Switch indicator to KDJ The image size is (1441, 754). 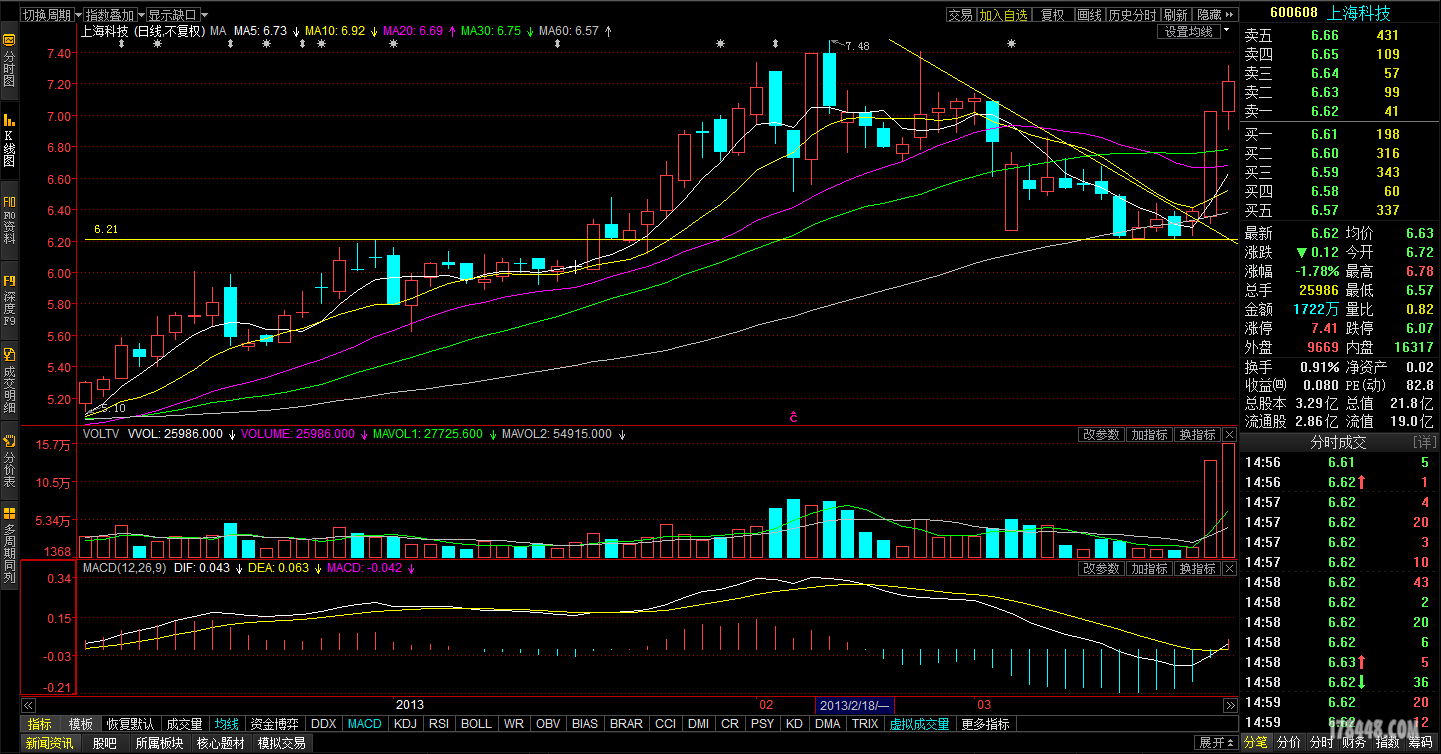(405, 724)
